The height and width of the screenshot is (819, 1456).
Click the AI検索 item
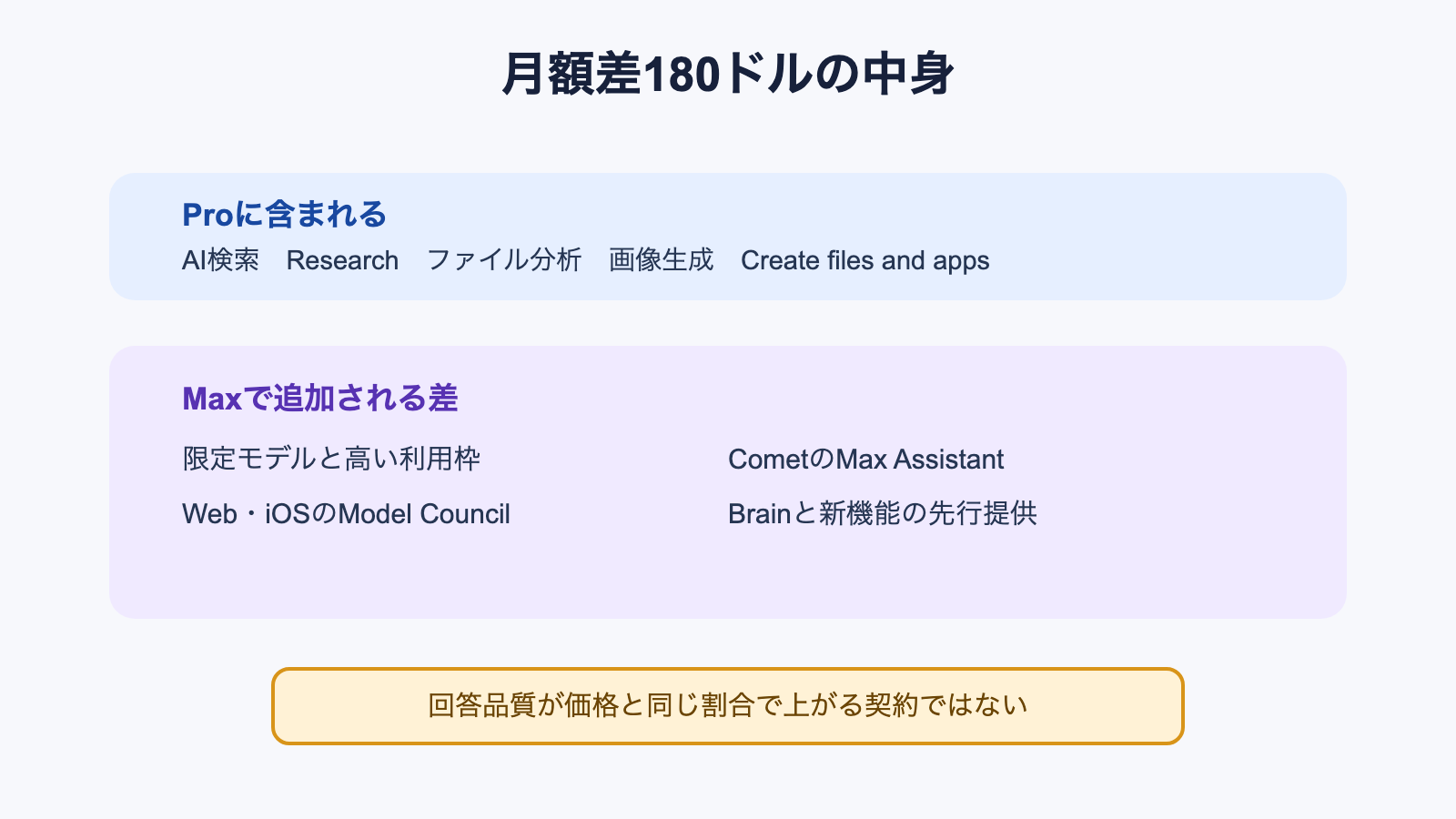[220, 260]
